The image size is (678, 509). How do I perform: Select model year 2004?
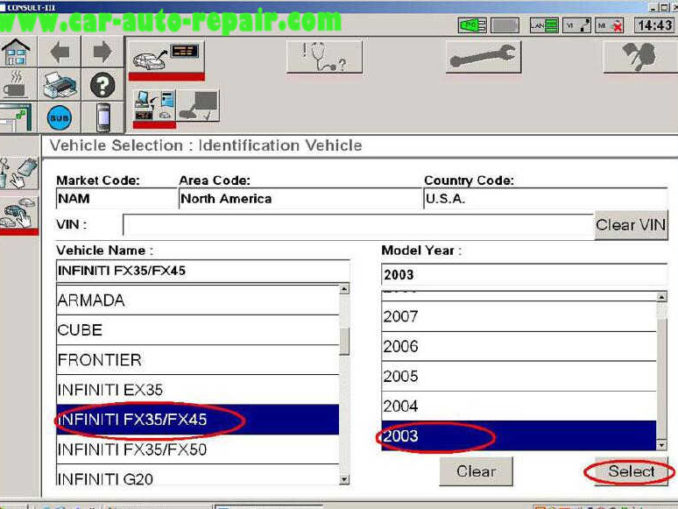click(x=519, y=406)
